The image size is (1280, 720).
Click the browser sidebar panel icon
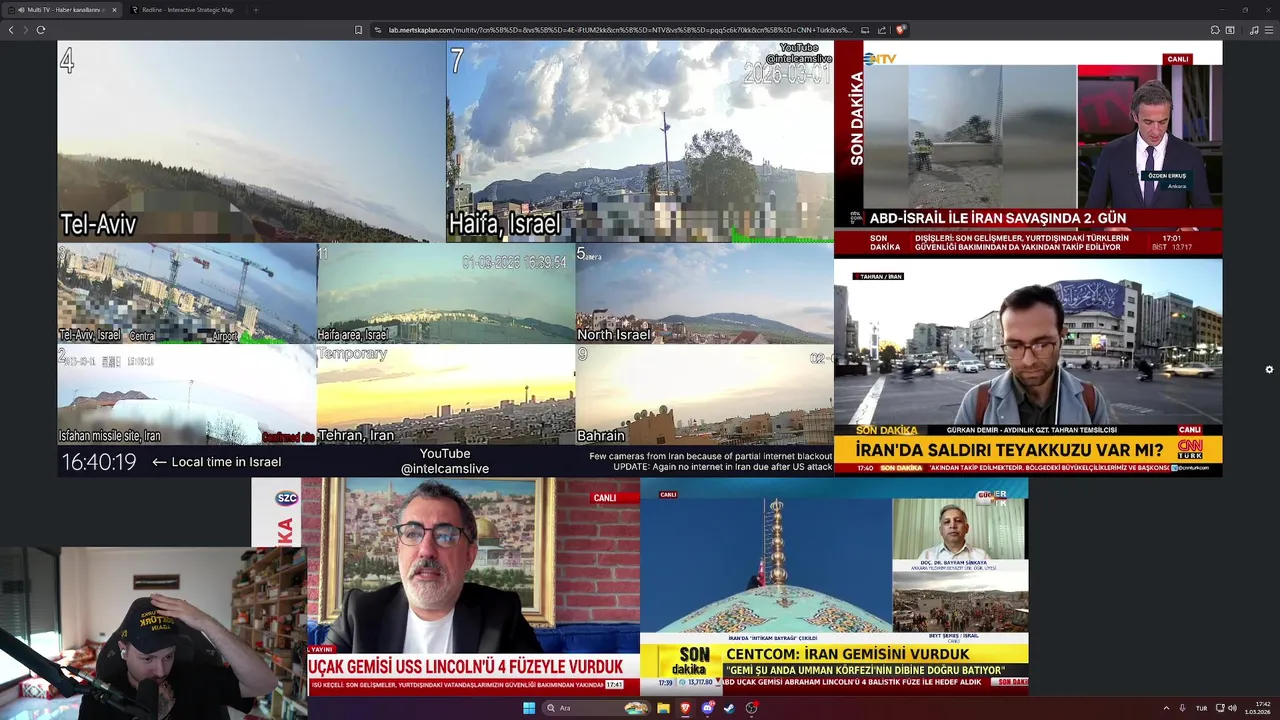[x=1230, y=30]
